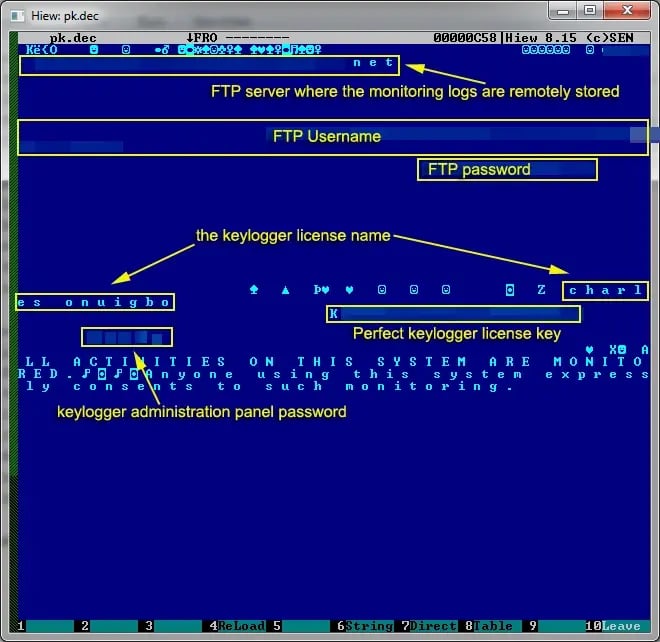The height and width of the screenshot is (642, 660).
Task: Click the pk.dec file name in the header
Action: (72, 37)
